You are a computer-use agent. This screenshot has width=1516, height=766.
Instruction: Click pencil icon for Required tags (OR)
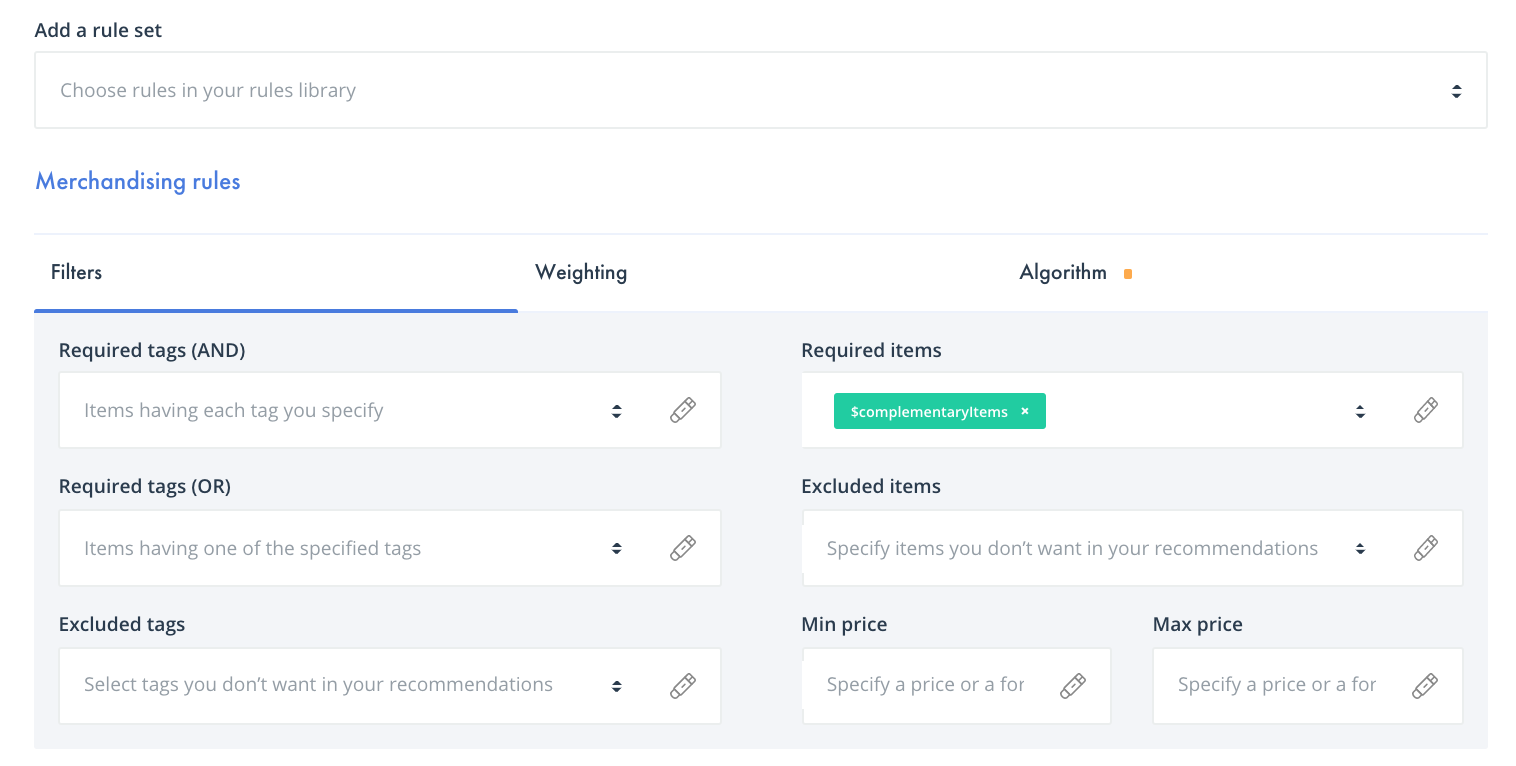tap(683, 548)
